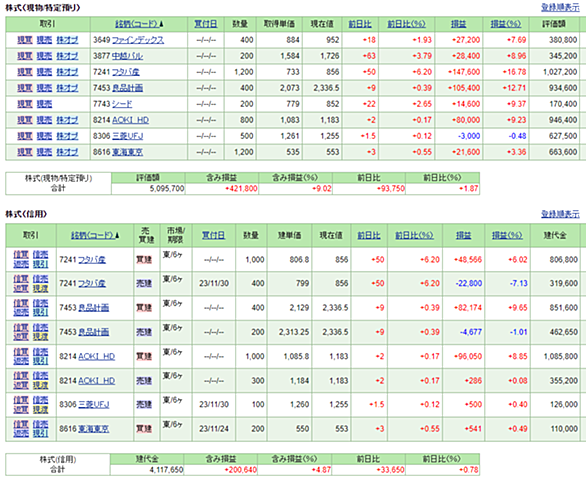Click 現買 in the 7453 良品計画 現物 row
The width and height of the screenshot is (586, 481).
pos(25,88)
